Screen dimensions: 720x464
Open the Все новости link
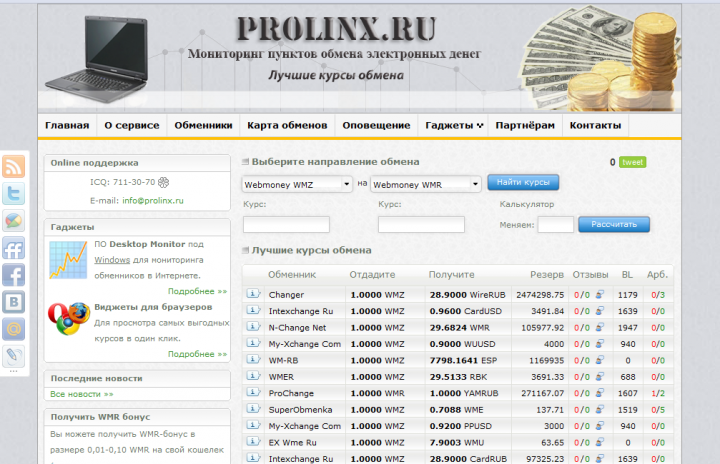click(82, 394)
